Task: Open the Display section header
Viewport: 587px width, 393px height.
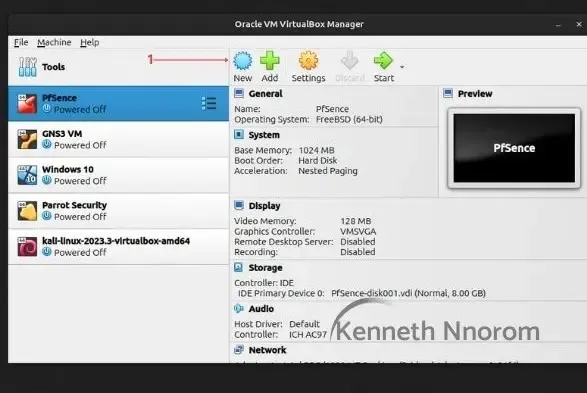Action: [x=264, y=206]
